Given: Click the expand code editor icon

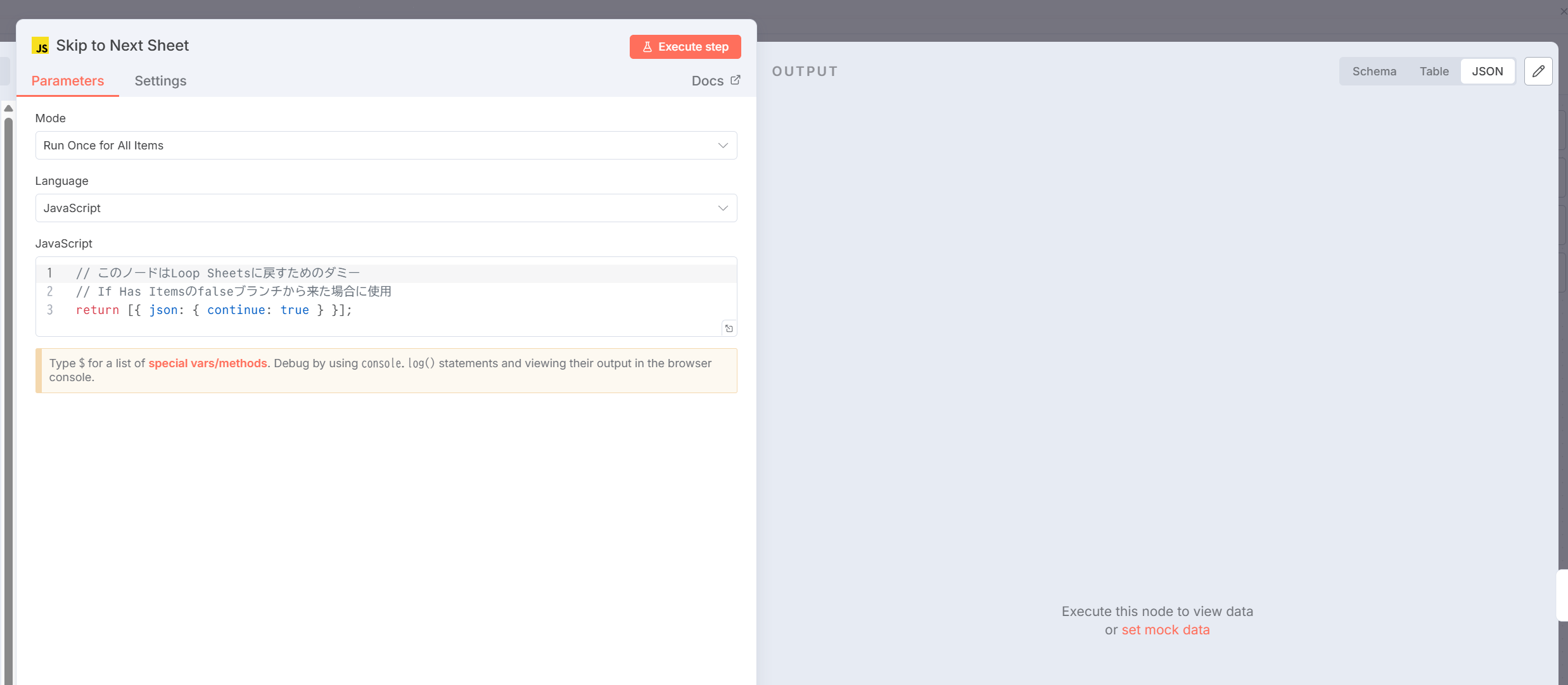Looking at the screenshot, I should [x=729, y=329].
